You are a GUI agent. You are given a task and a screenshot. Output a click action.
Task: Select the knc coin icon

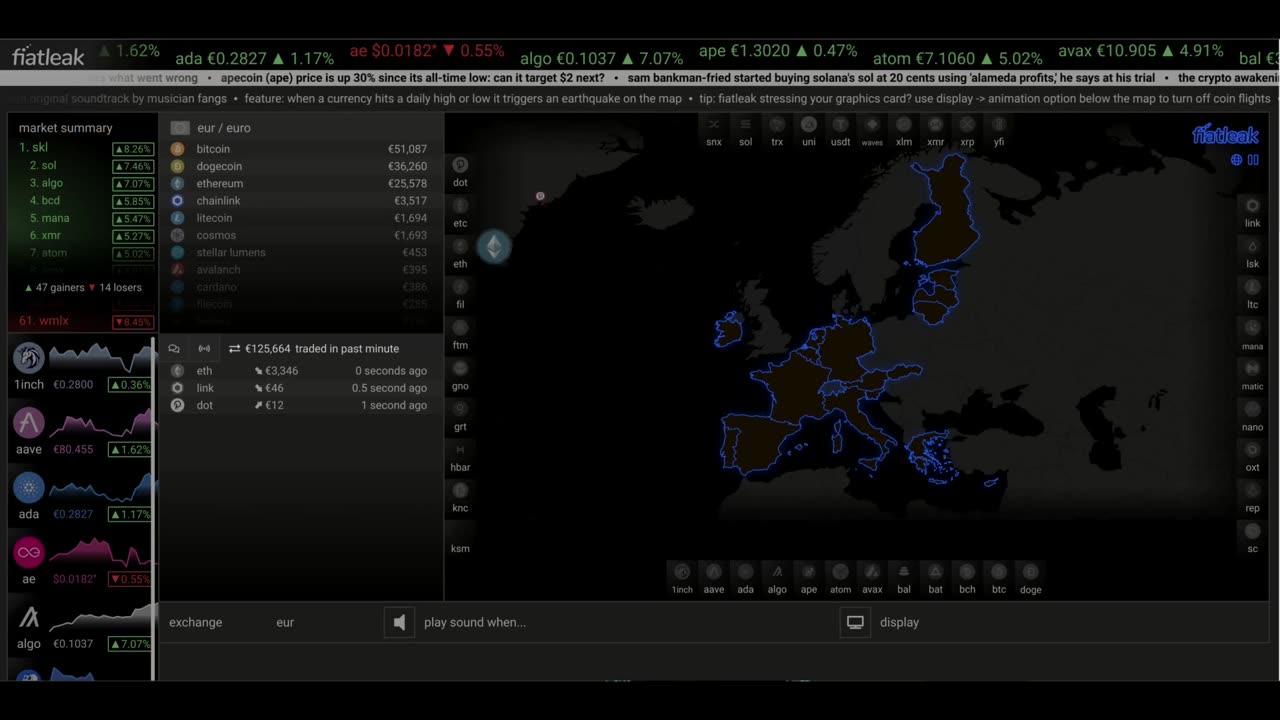point(460,490)
